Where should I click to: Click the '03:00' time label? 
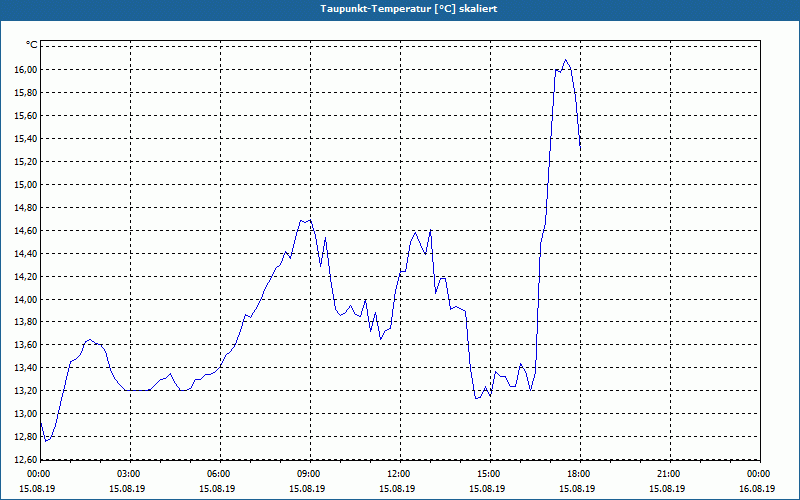131,474
